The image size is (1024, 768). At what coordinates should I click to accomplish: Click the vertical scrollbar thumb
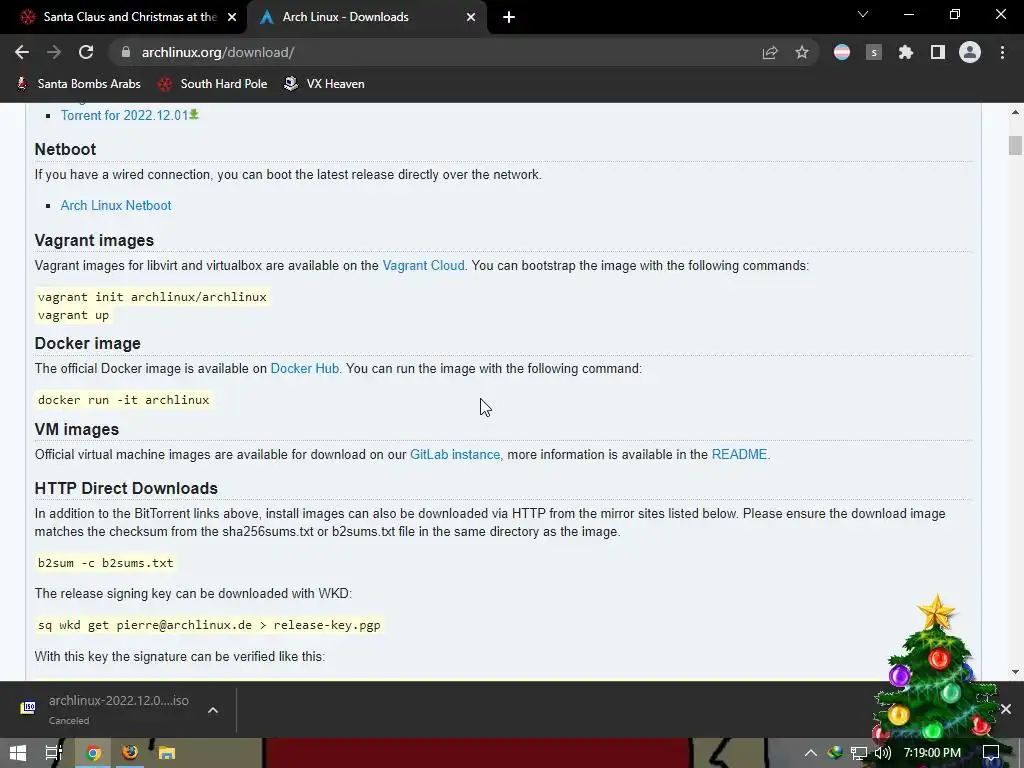point(1015,145)
